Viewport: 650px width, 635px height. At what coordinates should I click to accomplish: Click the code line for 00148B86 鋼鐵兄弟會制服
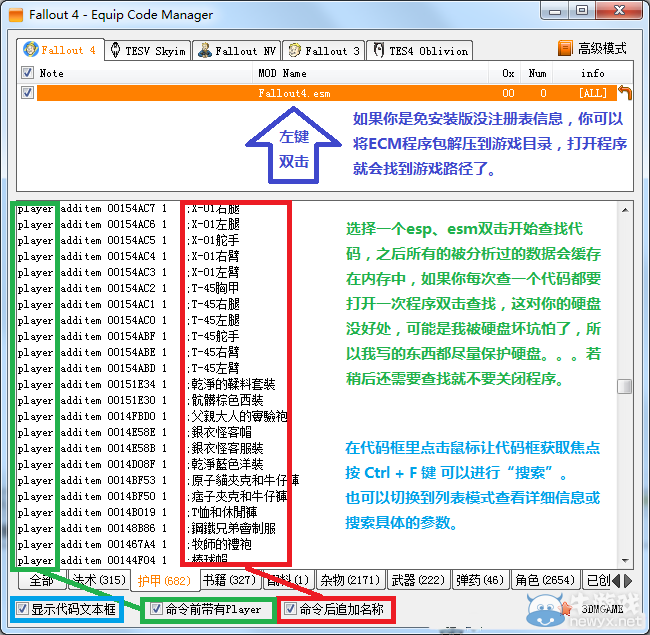tap(146, 528)
